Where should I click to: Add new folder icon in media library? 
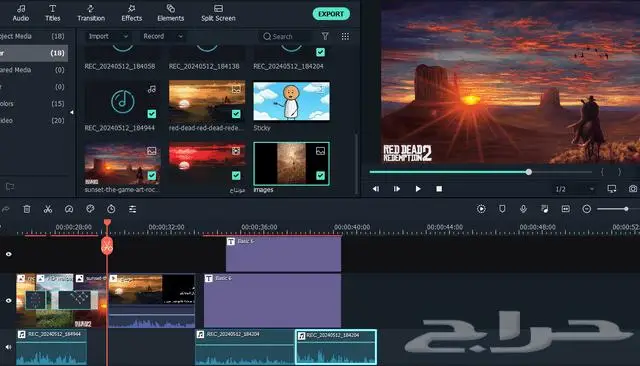tap(10, 187)
